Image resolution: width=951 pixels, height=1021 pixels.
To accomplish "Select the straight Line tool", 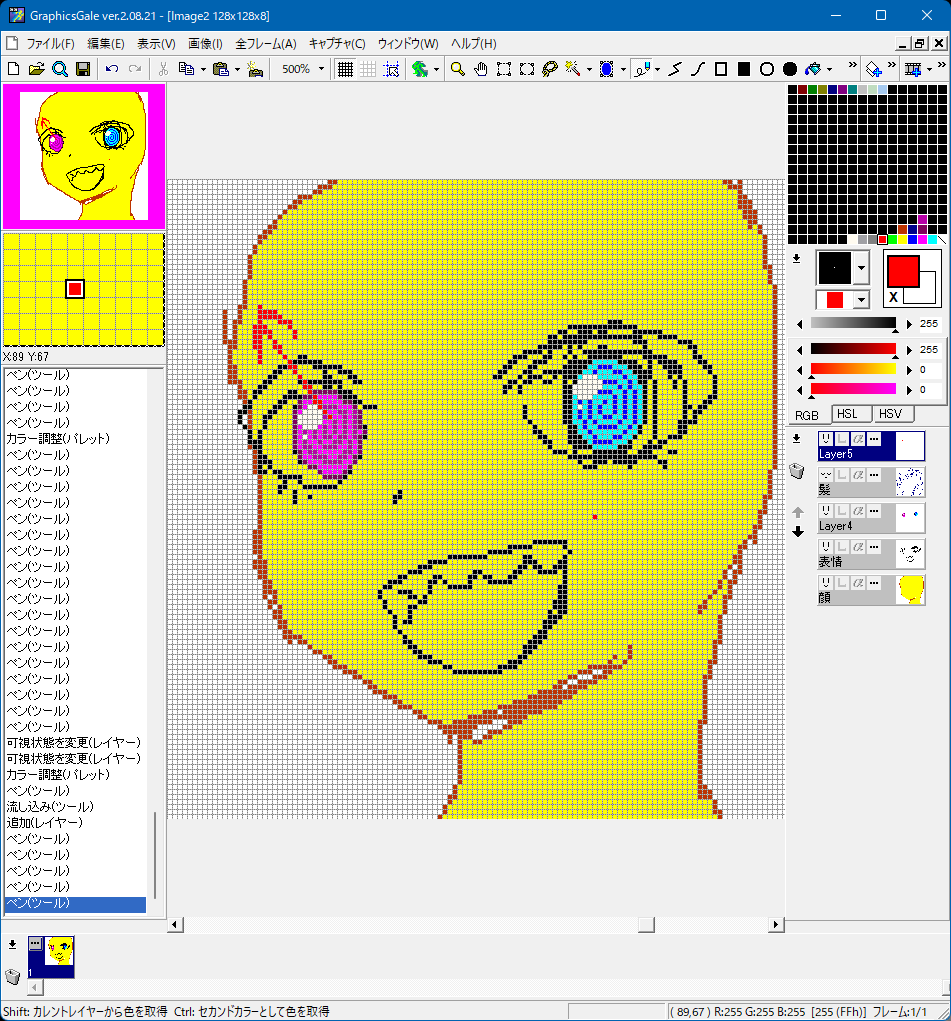I will 675,69.
